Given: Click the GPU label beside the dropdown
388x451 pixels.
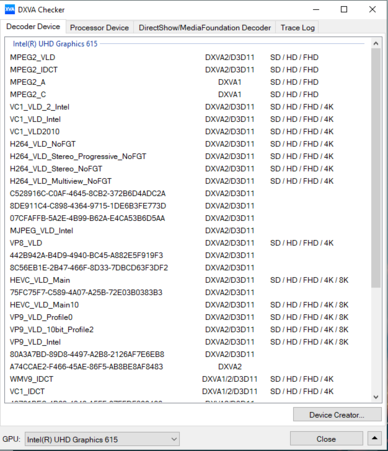Looking at the screenshot, I should [12, 439].
